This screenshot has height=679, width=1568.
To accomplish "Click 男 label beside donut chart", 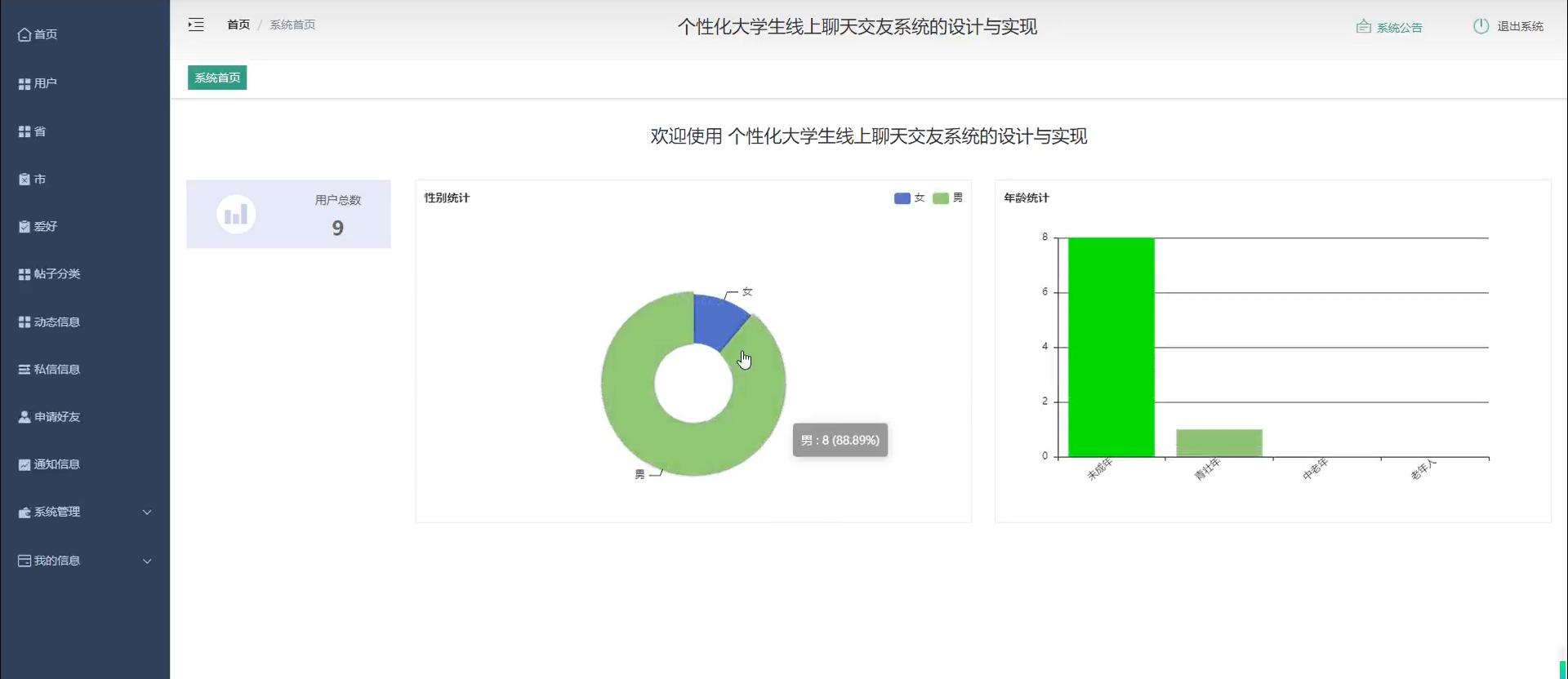I will [639, 474].
